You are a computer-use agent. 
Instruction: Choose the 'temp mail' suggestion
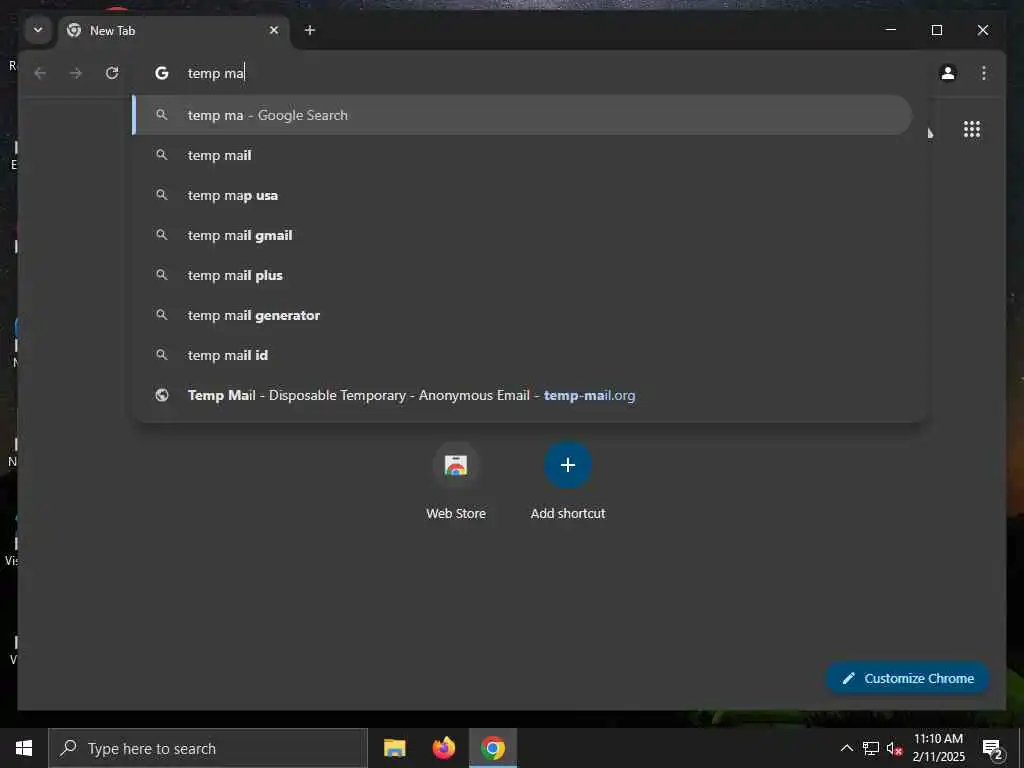522,155
